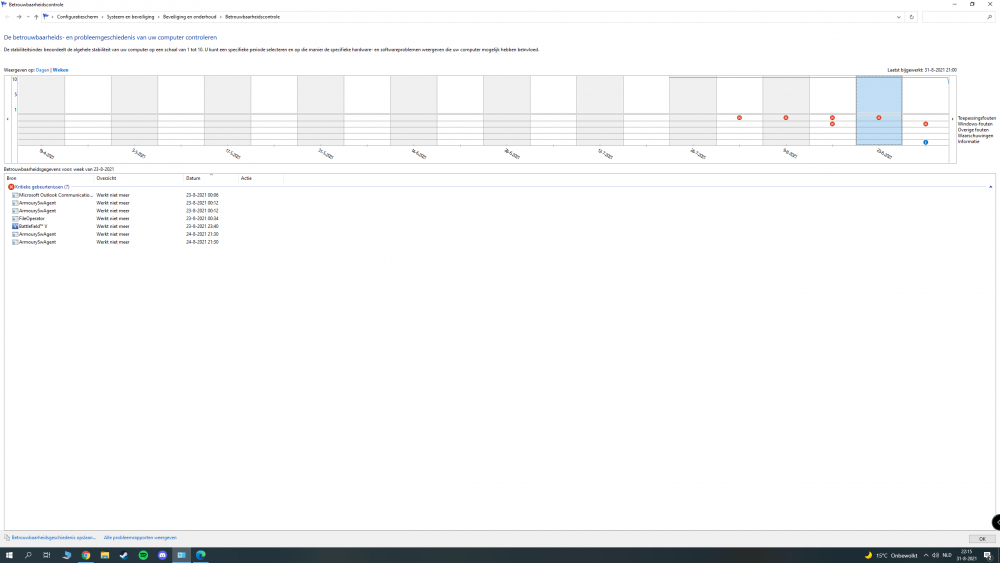Screen dimensions: 1000x563
Task: Open File Explorer from taskbar
Action: pos(105,555)
